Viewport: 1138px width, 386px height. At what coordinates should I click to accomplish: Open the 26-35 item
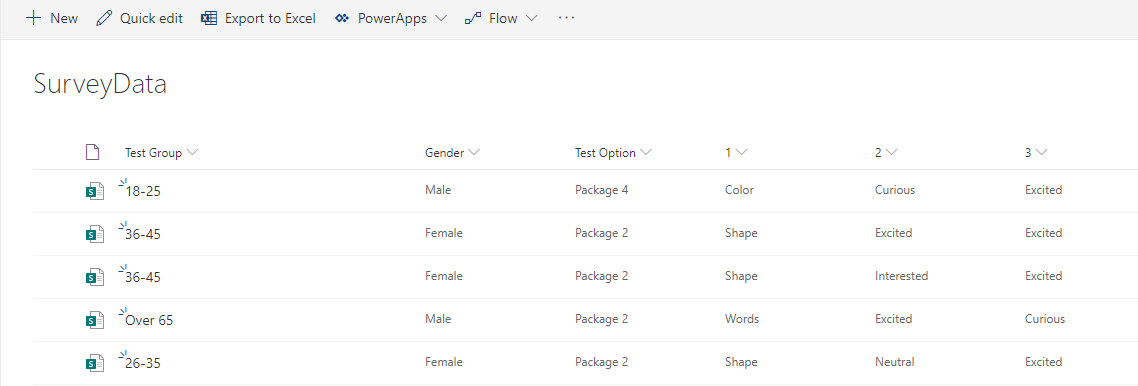pos(143,364)
